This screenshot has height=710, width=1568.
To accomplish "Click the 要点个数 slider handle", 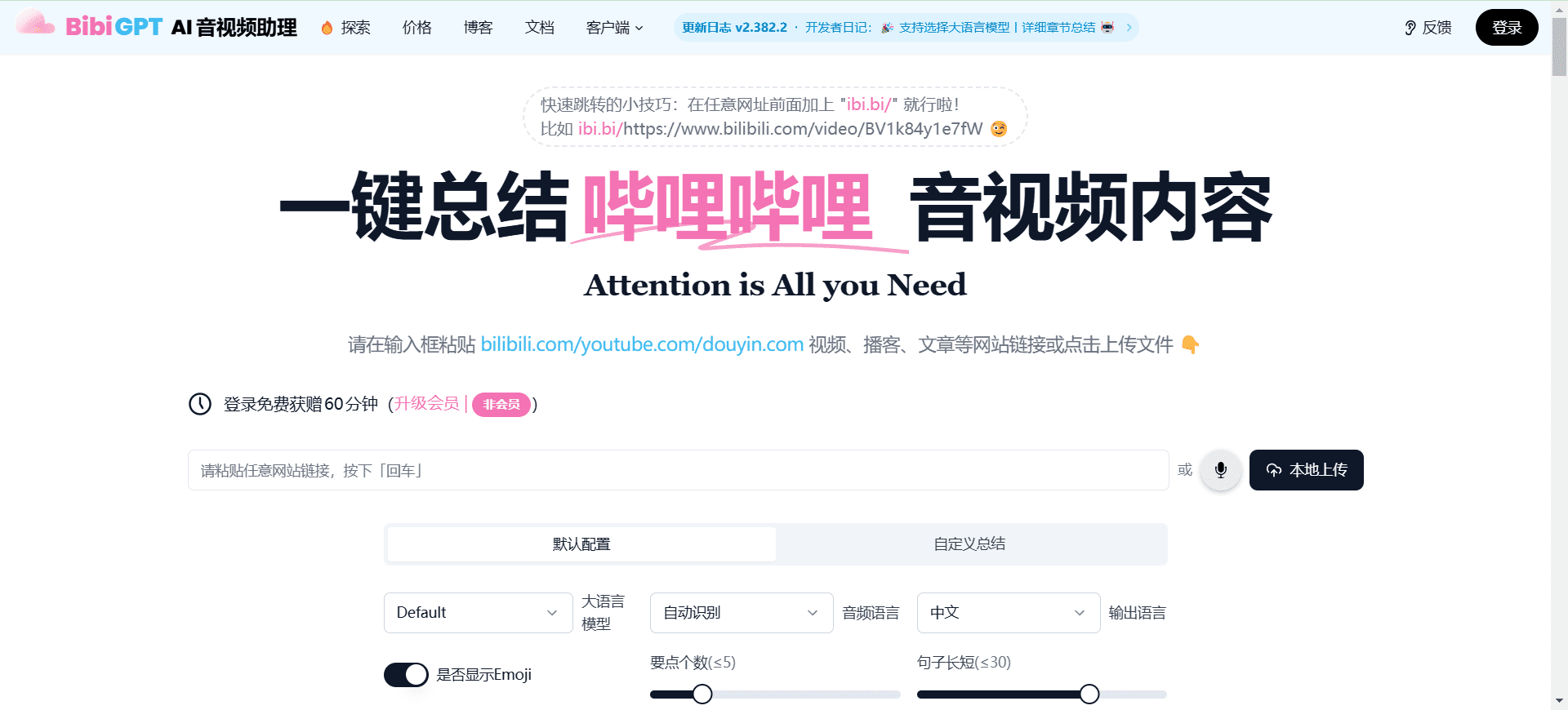I will [702, 694].
